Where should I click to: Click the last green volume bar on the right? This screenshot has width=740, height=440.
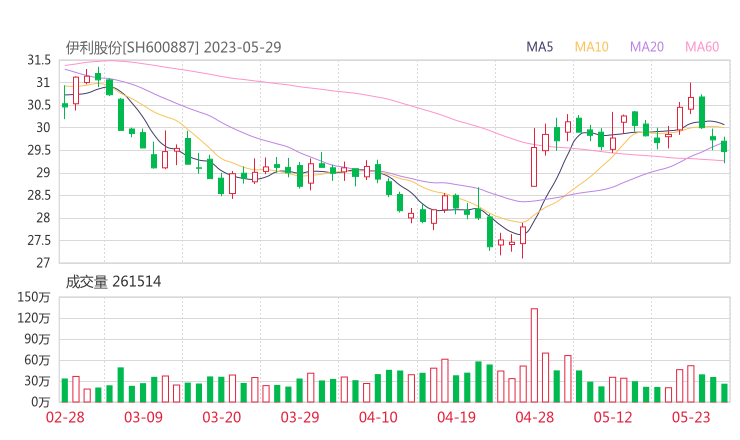tap(724, 393)
